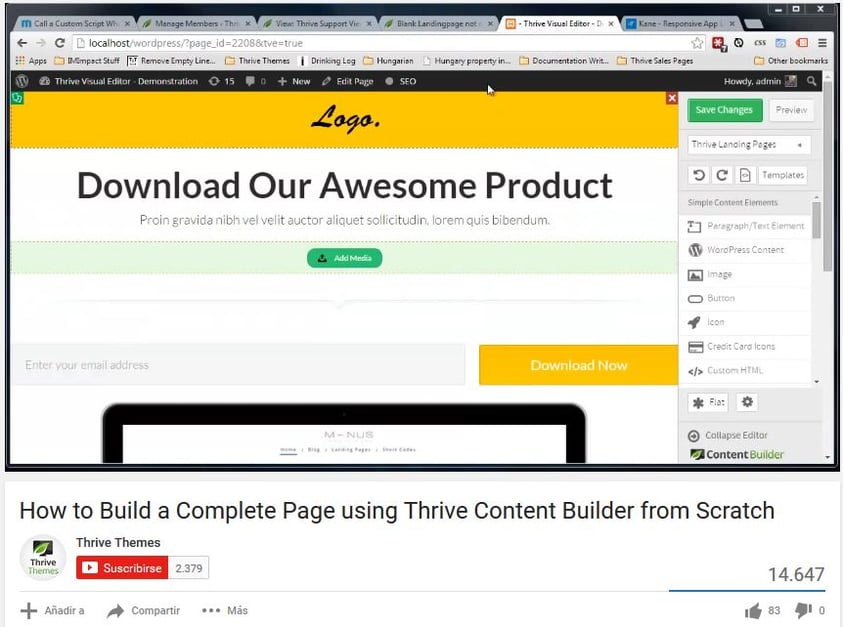This screenshot has height=627, width=843.
Task: Click the WordPress logo in admin bar
Action: [22, 81]
